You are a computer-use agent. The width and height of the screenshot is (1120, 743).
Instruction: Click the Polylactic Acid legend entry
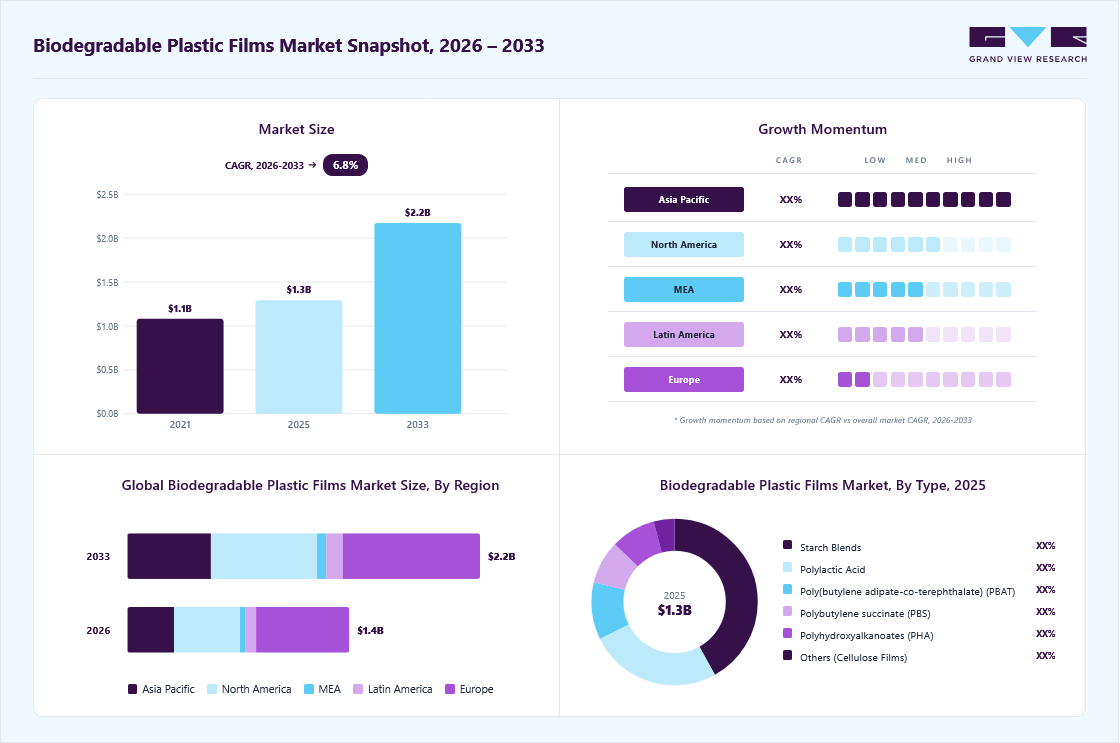click(833, 569)
